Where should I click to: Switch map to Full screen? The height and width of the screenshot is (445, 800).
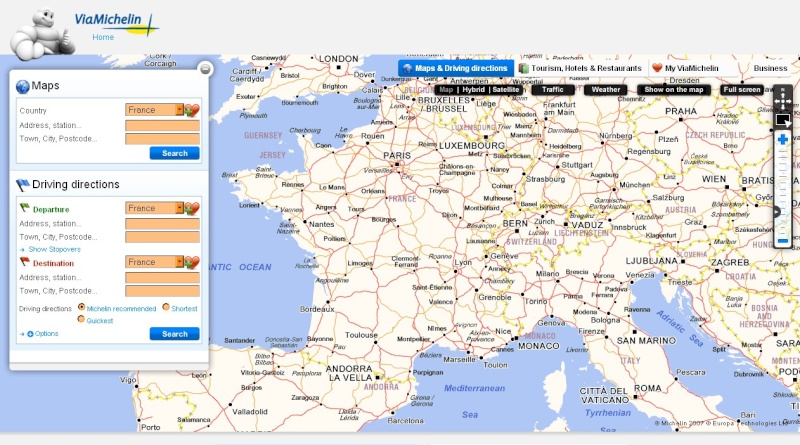(x=742, y=89)
